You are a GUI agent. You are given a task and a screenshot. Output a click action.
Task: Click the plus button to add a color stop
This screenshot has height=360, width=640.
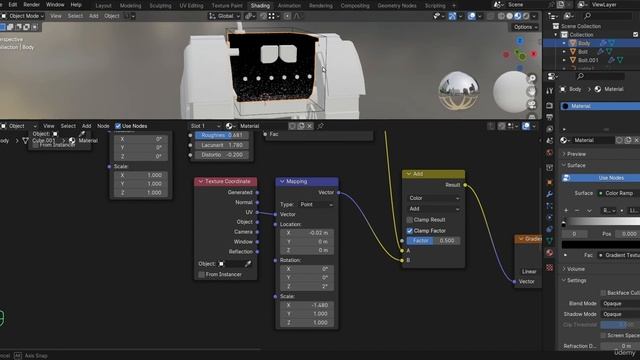566,211
